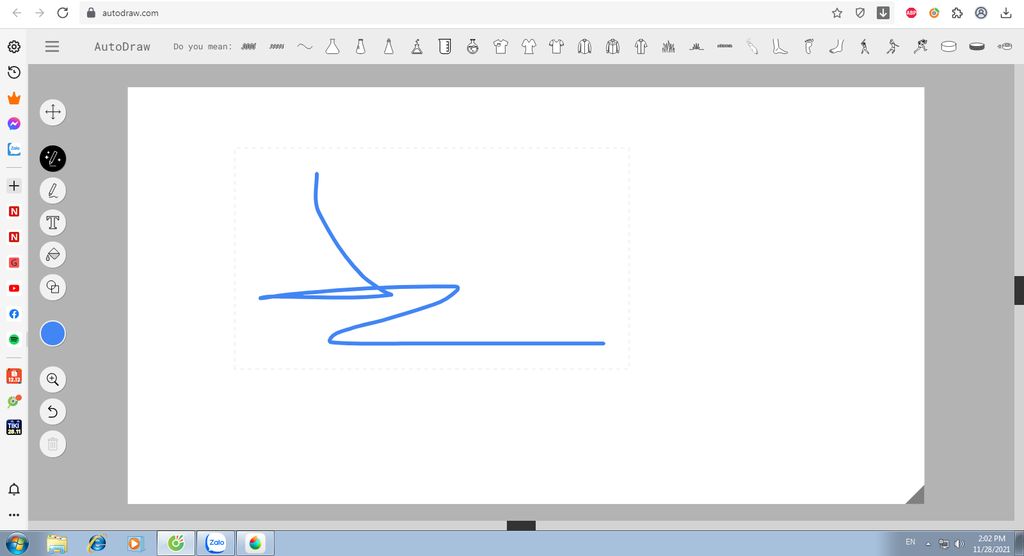The width and height of the screenshot is (1024, 556).
Task: Open the Shape tool
Action: tap(53, 287)
